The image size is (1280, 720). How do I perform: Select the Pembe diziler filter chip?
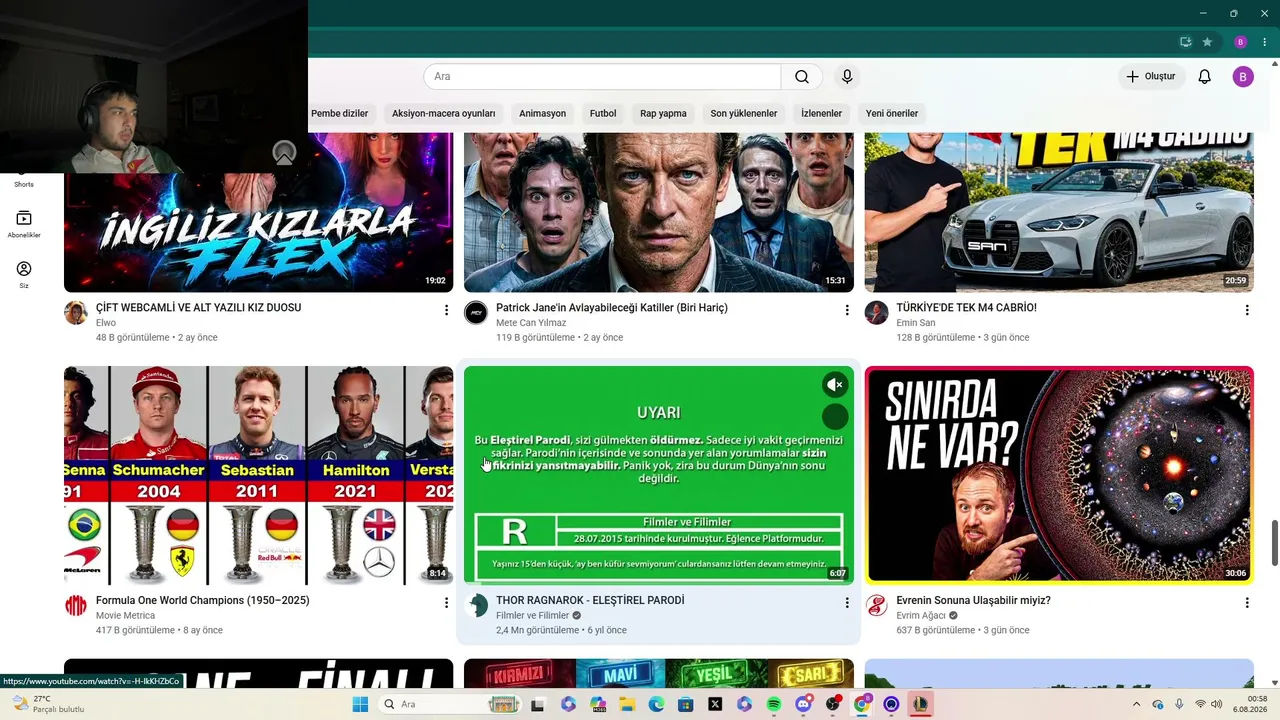340,113
